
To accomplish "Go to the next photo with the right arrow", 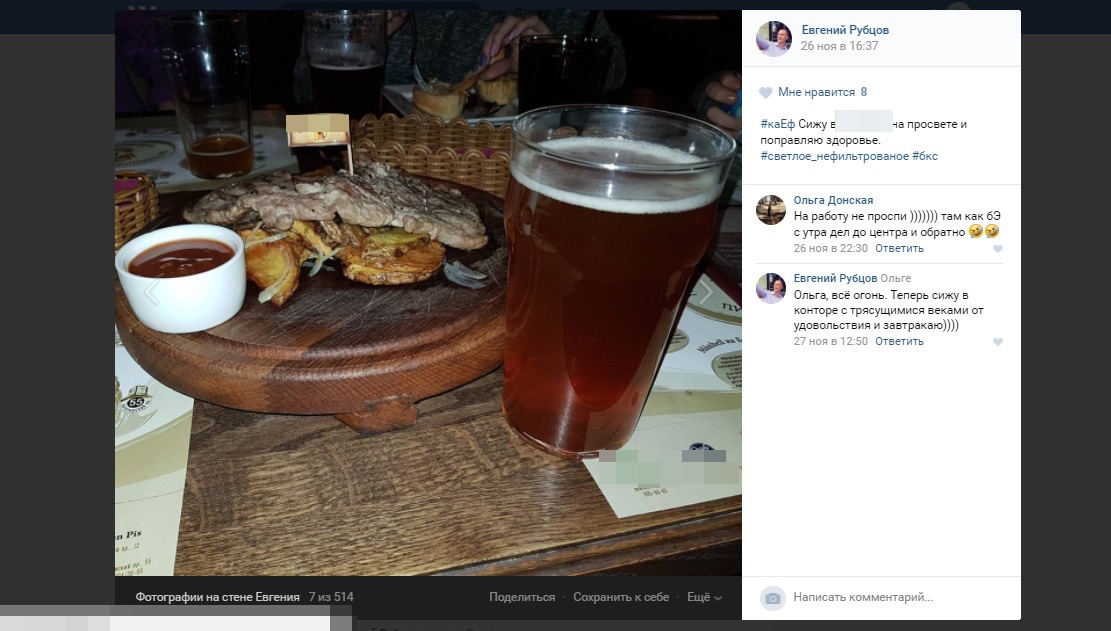I will 706,292.
